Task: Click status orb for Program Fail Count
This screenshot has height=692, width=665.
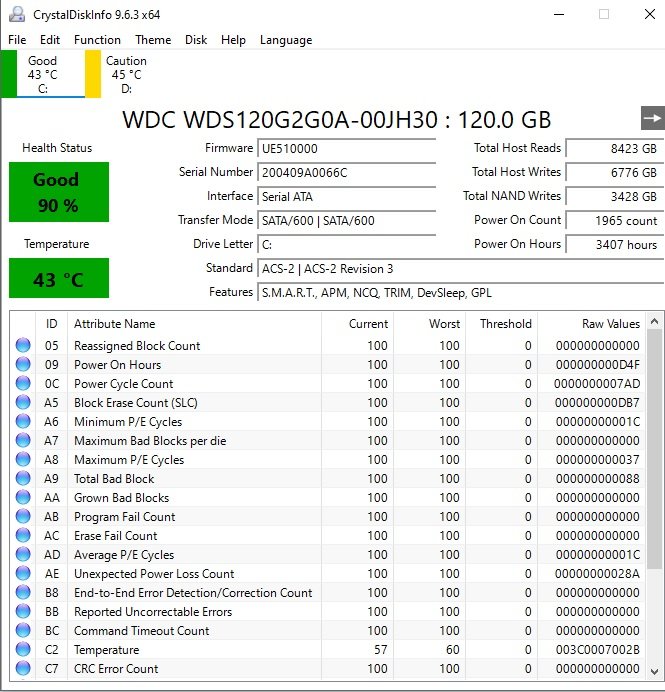Action: (x=23, y=516)
